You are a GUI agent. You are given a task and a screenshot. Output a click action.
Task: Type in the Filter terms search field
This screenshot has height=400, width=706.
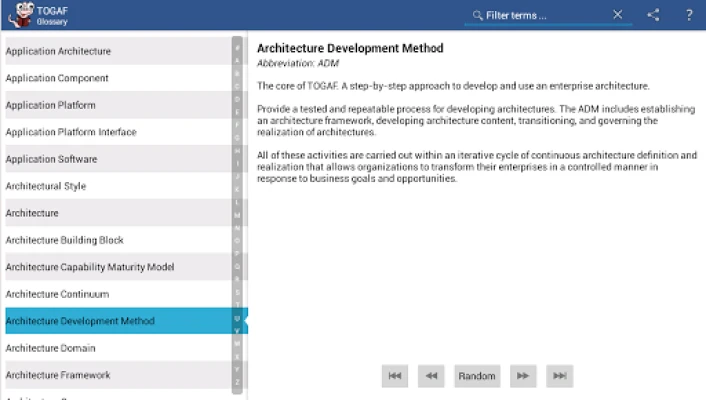[545, 15]
